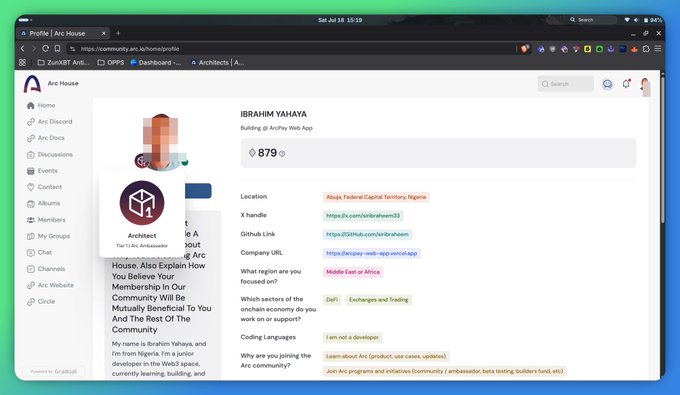Click the Brave Shields lion icon
Image resolution: width=680 pixels, height=395 pixels.
point(525,49)
